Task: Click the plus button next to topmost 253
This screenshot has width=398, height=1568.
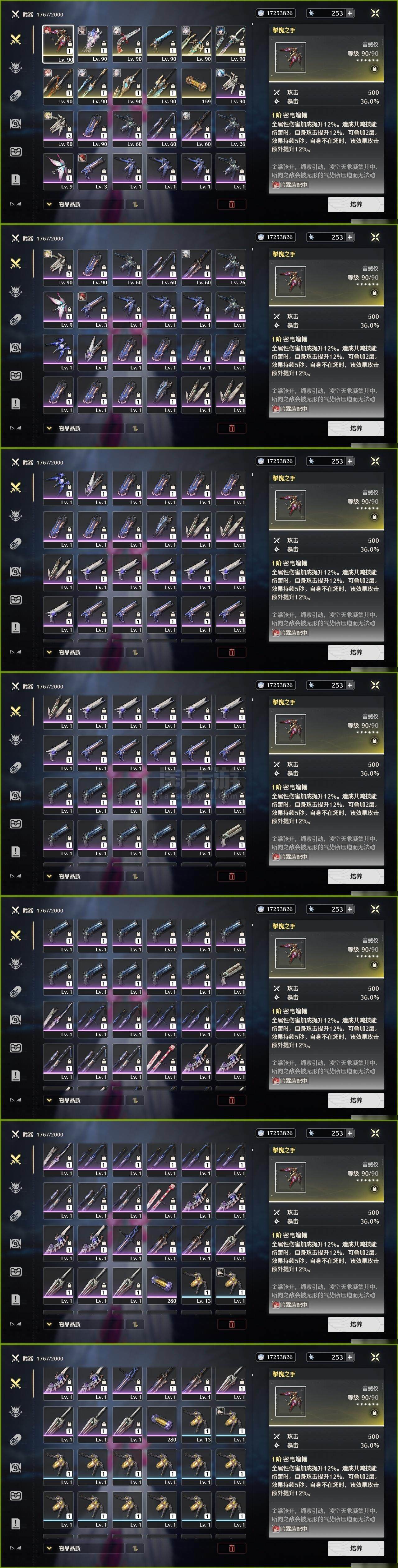Action: pyautogui.click(x=350, y=13)
